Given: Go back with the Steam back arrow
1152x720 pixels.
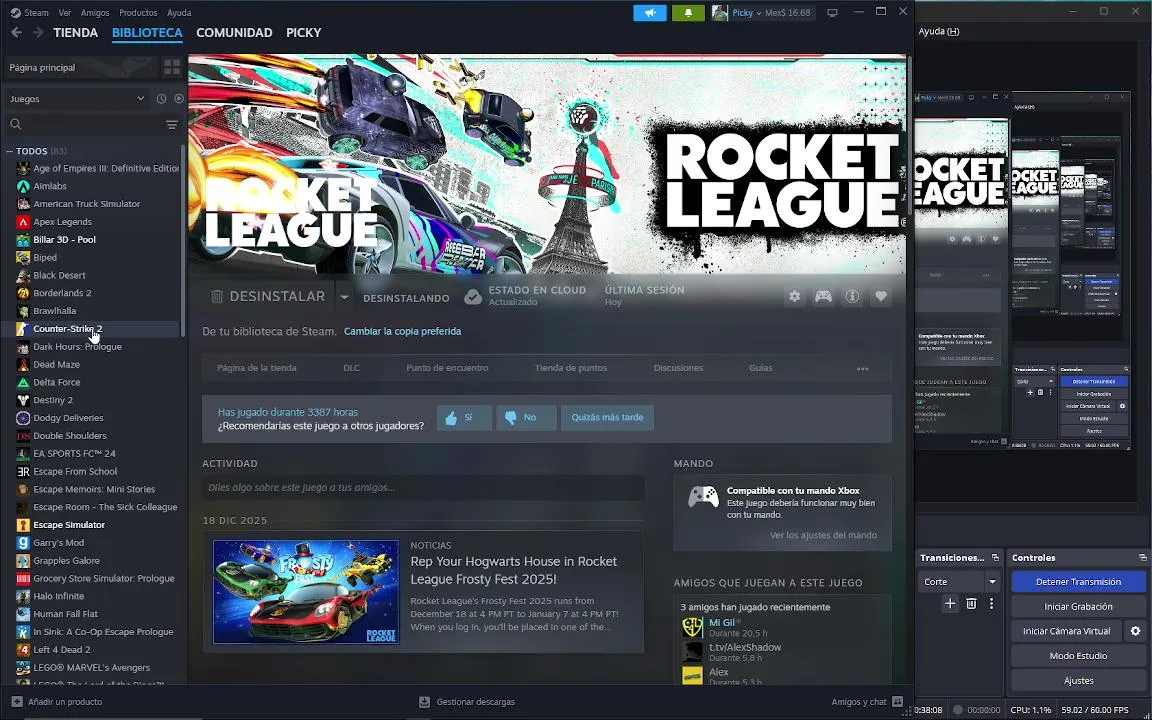Looking at the screenshot, I should (16, 32).
